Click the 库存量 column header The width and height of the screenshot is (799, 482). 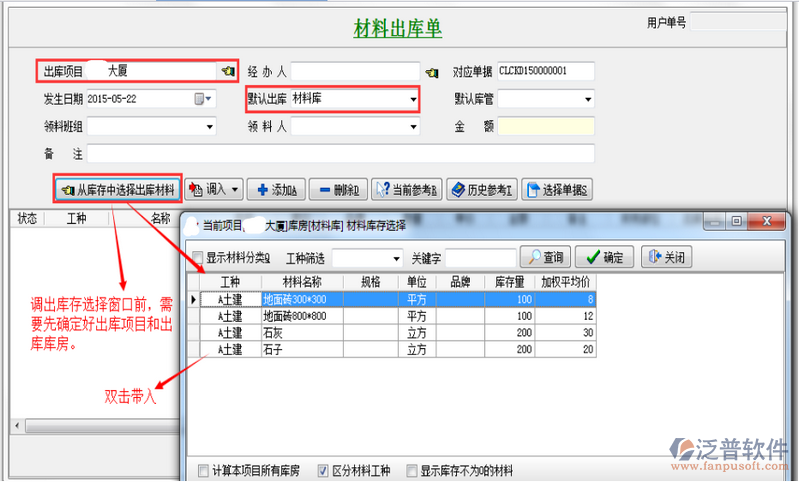[510, 282]
